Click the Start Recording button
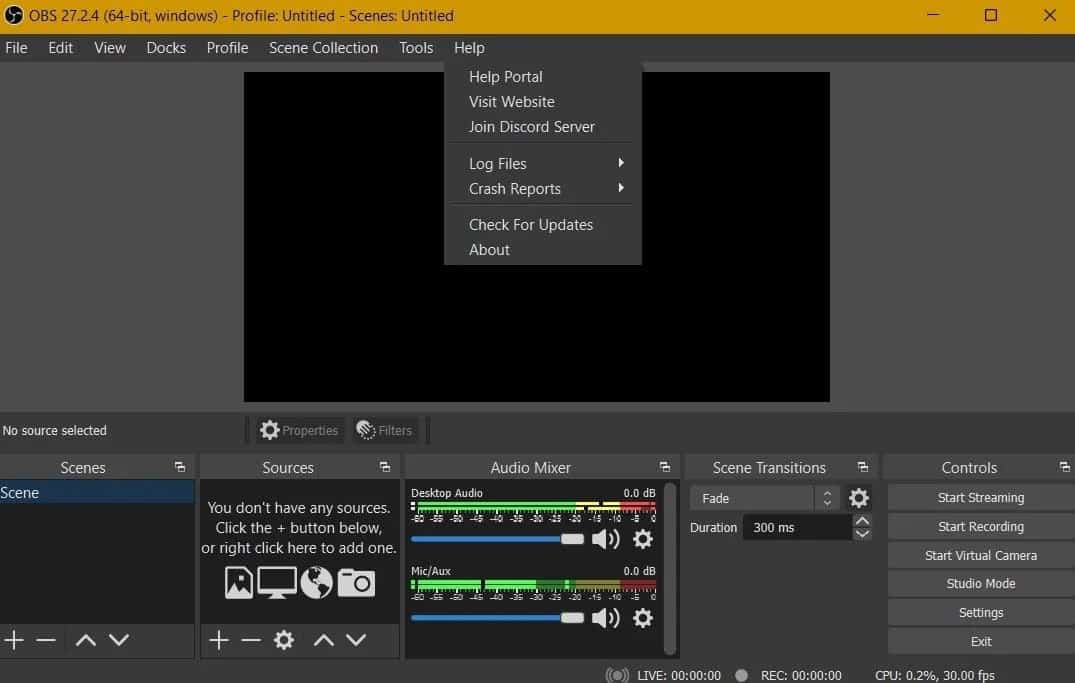 pyautogui.click(x=979, y=526)
